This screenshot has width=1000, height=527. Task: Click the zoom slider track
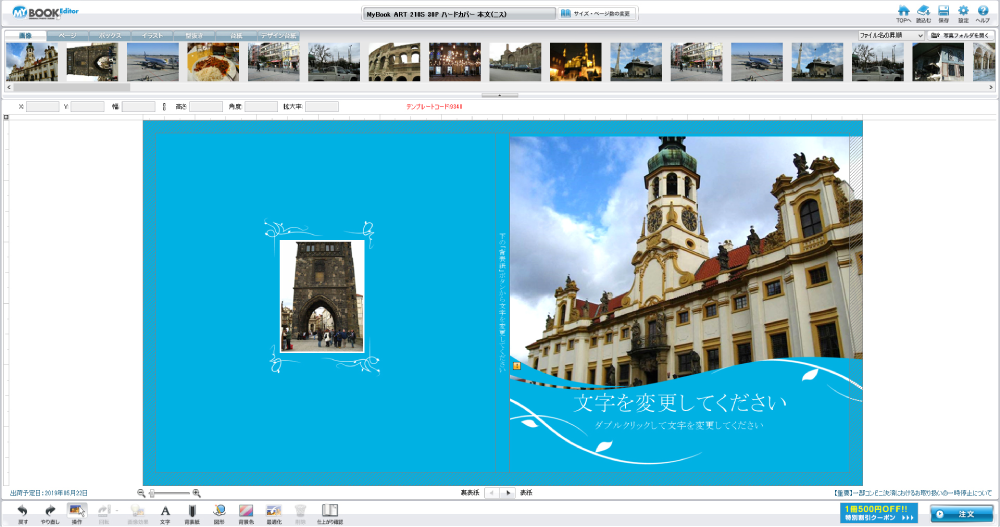point(170,493)
